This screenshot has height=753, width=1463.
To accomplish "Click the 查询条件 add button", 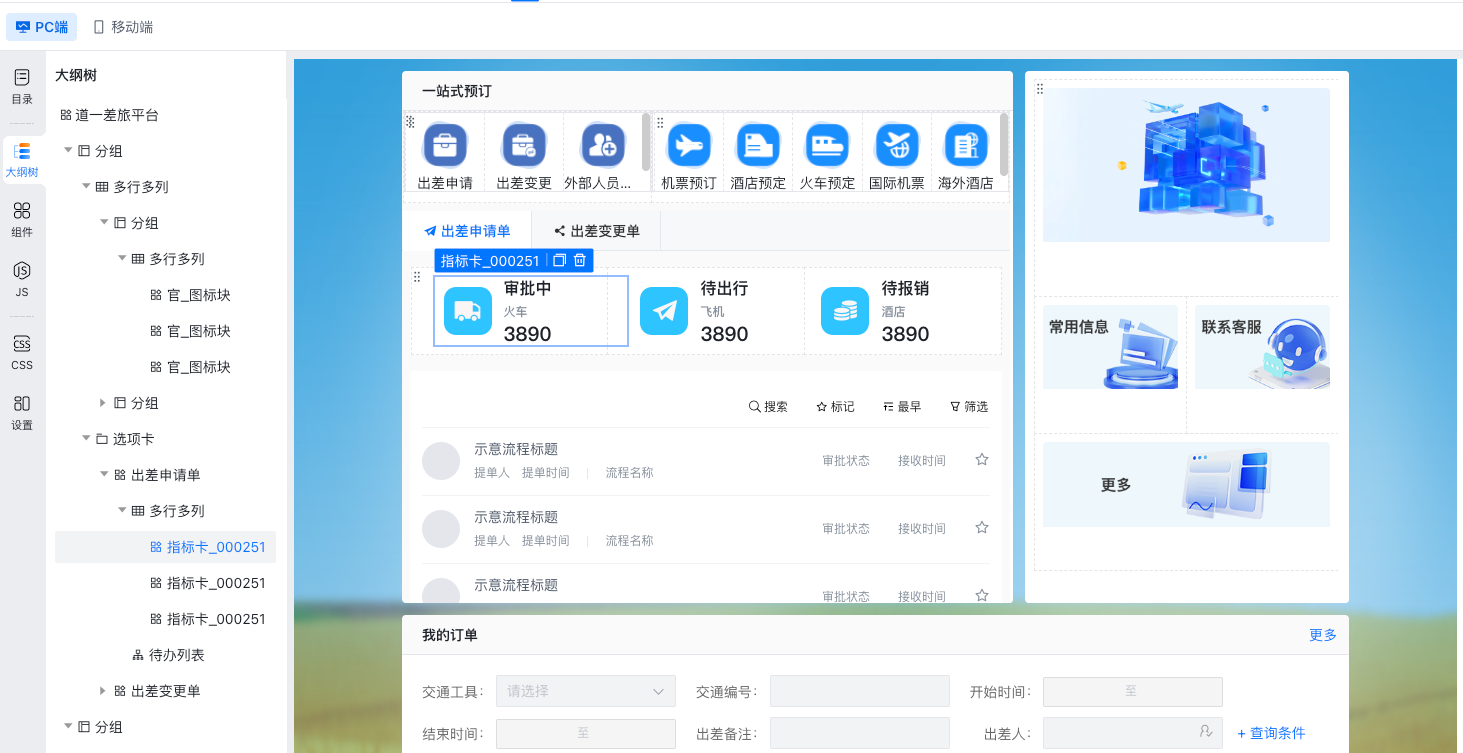I will (1271, 733).
